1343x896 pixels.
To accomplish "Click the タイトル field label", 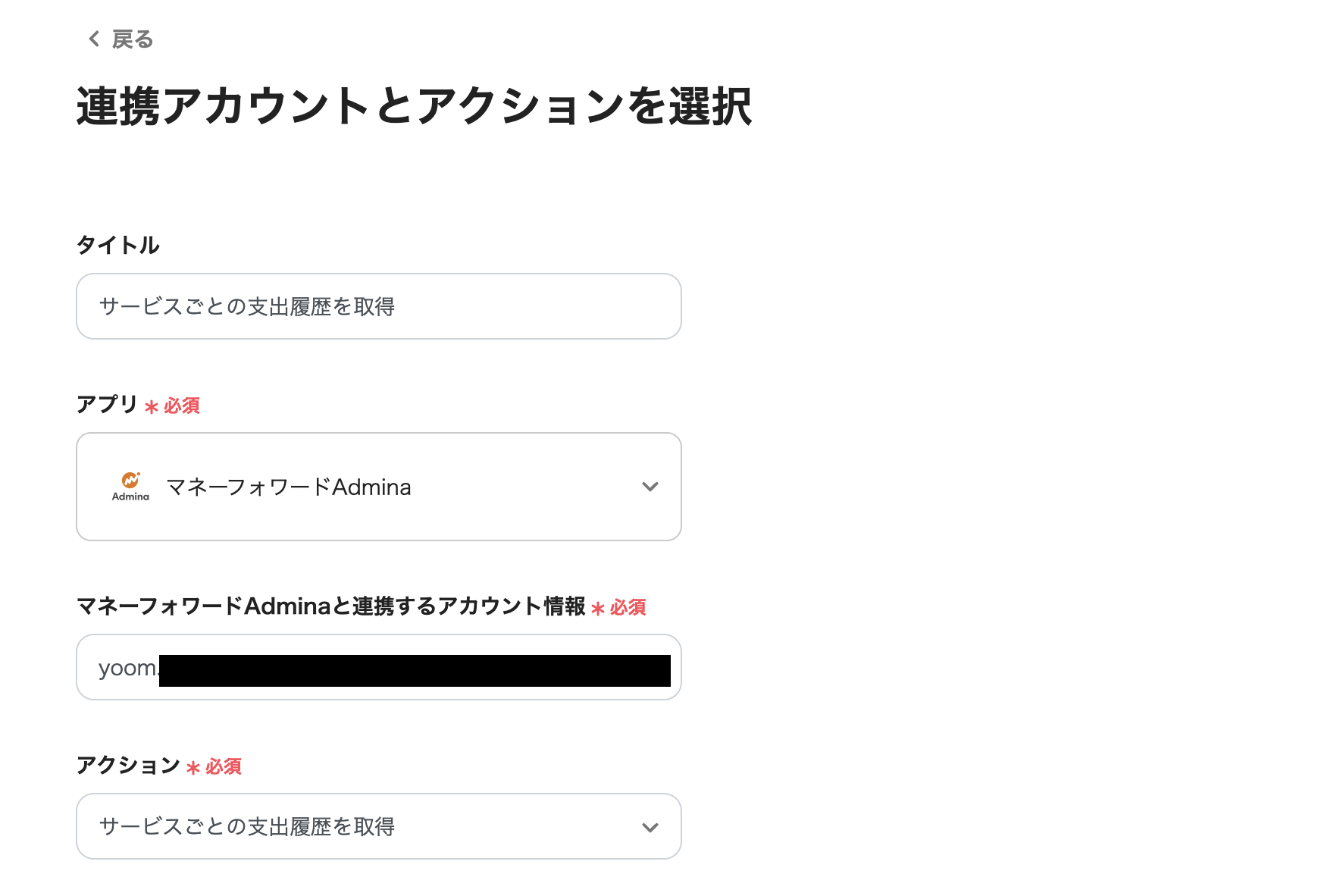I will point(117,245).
